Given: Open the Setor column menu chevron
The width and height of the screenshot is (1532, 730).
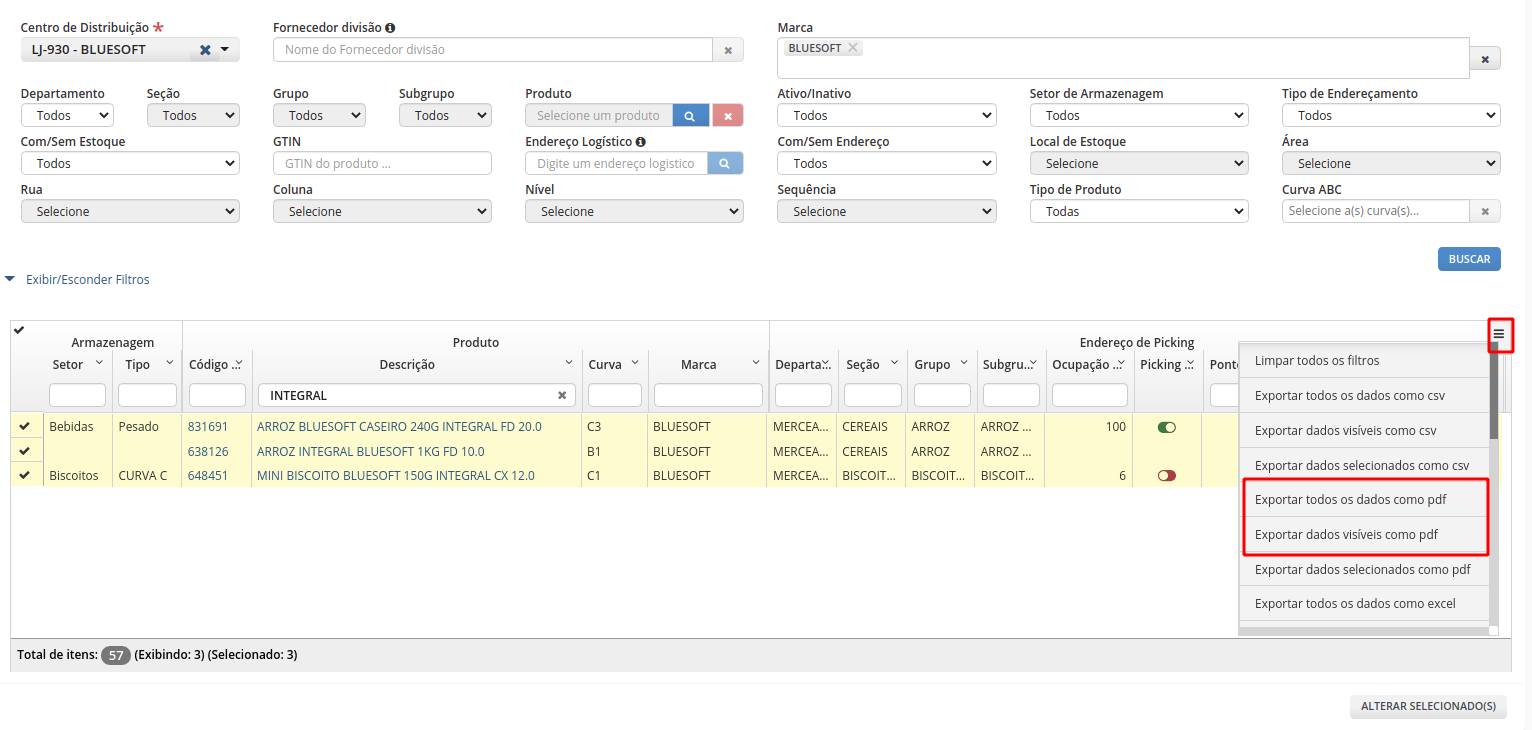Looking at the screenshot, I should [x=99, y=363].
